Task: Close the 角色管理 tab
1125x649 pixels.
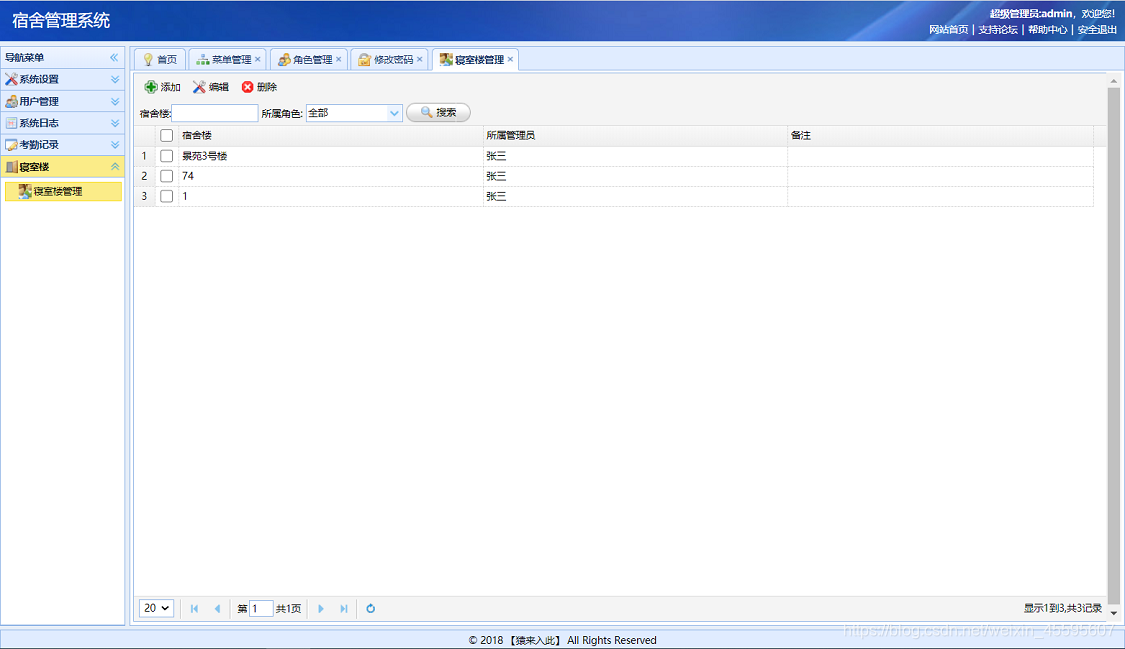Action: click(x=339, y=59)
